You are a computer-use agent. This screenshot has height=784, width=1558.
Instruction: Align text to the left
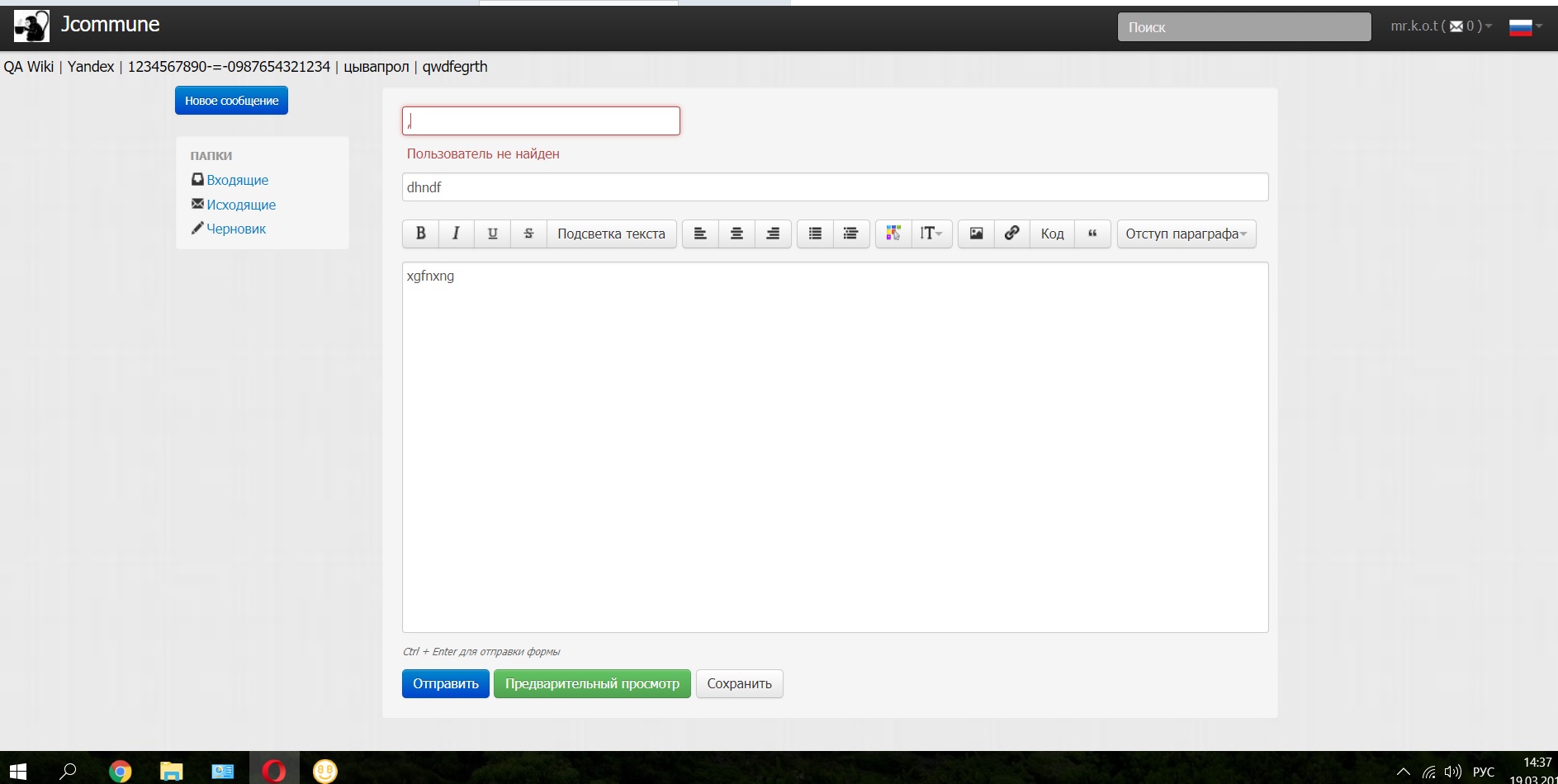tap(700, 234)
